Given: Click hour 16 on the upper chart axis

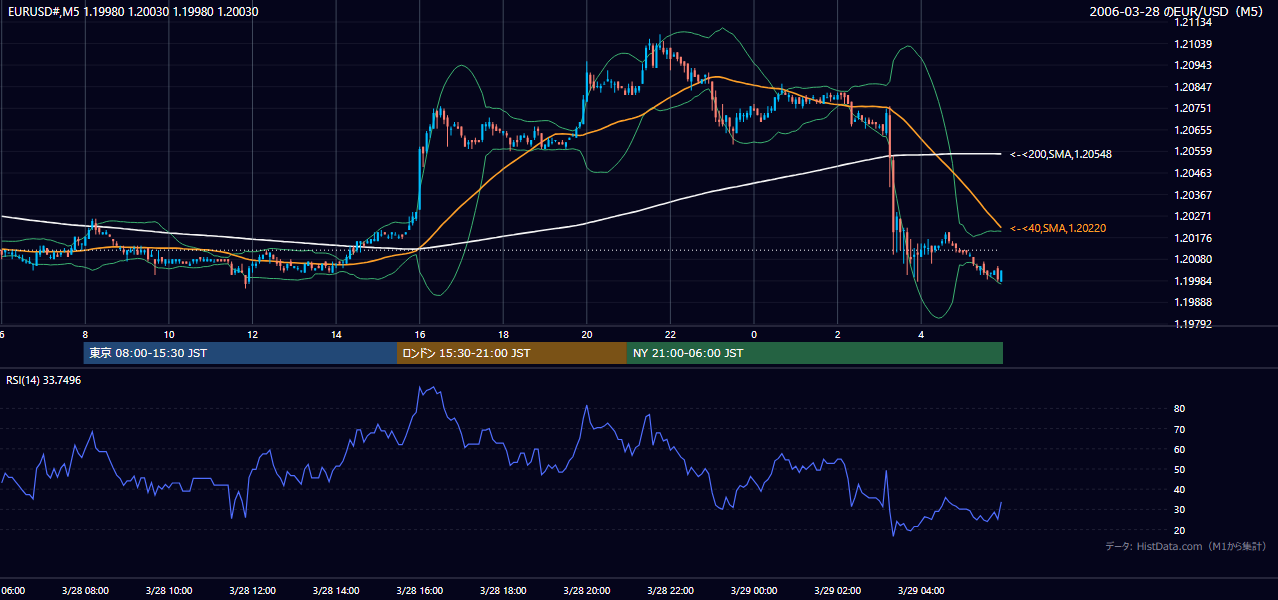Looking at the screenshot, I should (x=420, y=334).
